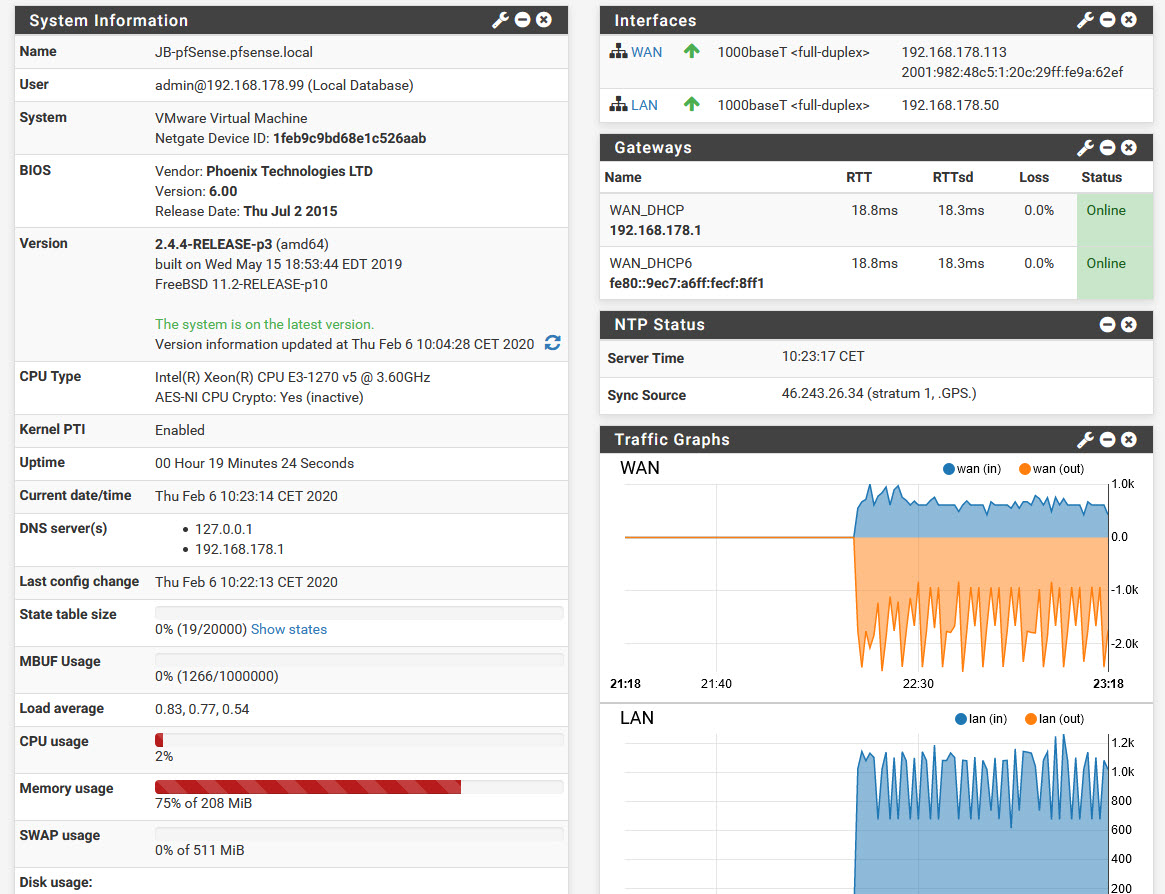The height and width of the screenshot is (894, 1165).
Task: Select WAN IPv6 address 2001:982:48c5...
Action: point(1012,72)
